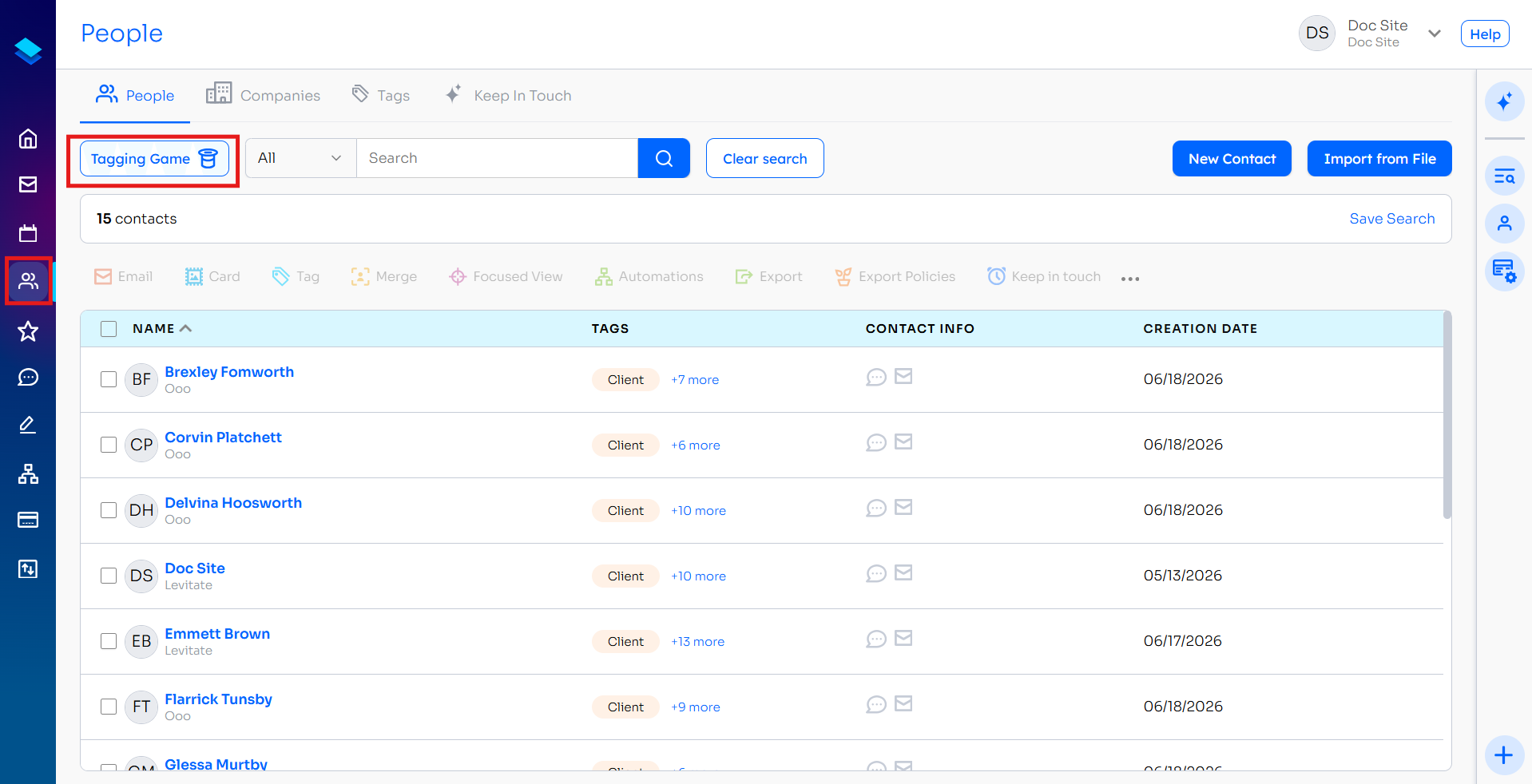1532x784 pixels.
Task: Click the envelope icon in Flarrick Tunsby row
Action: [x=903, y=703]
